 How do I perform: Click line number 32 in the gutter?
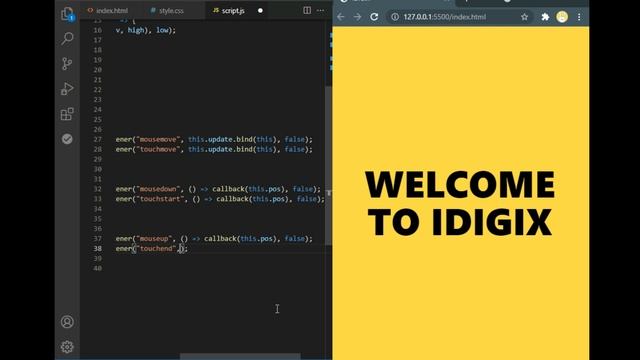coord(97,189)
